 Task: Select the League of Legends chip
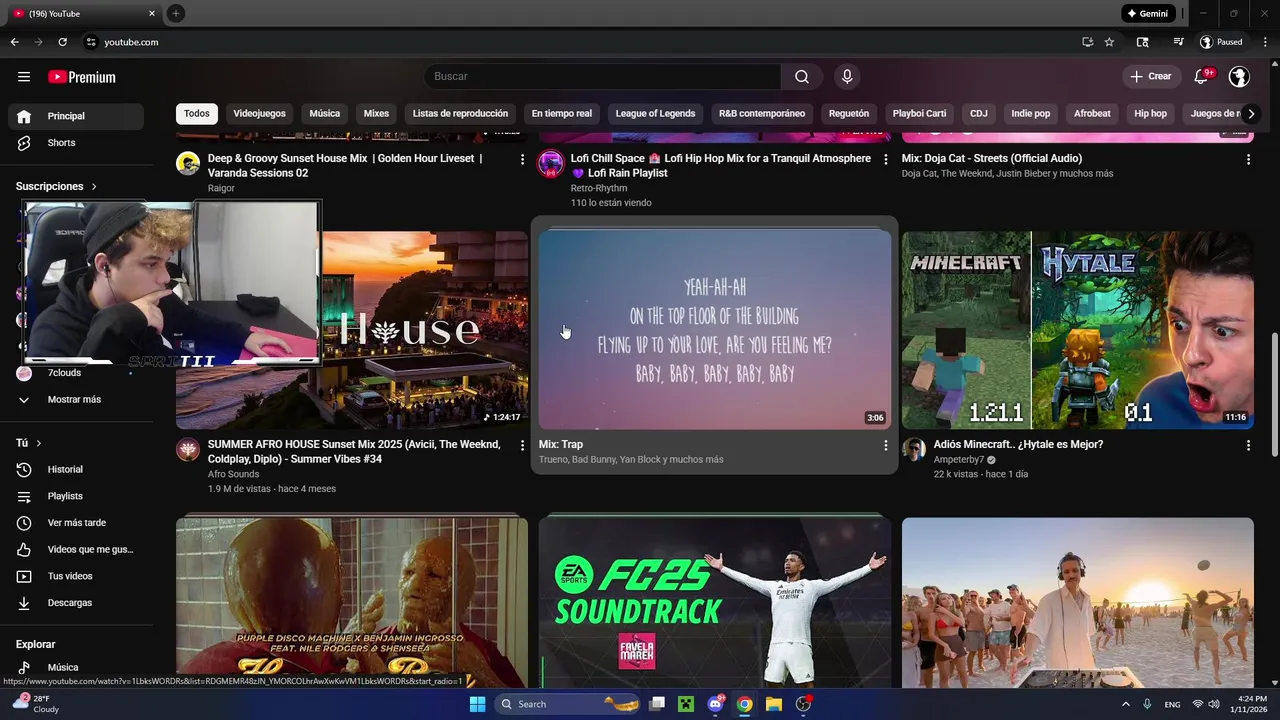coord(655,114)
